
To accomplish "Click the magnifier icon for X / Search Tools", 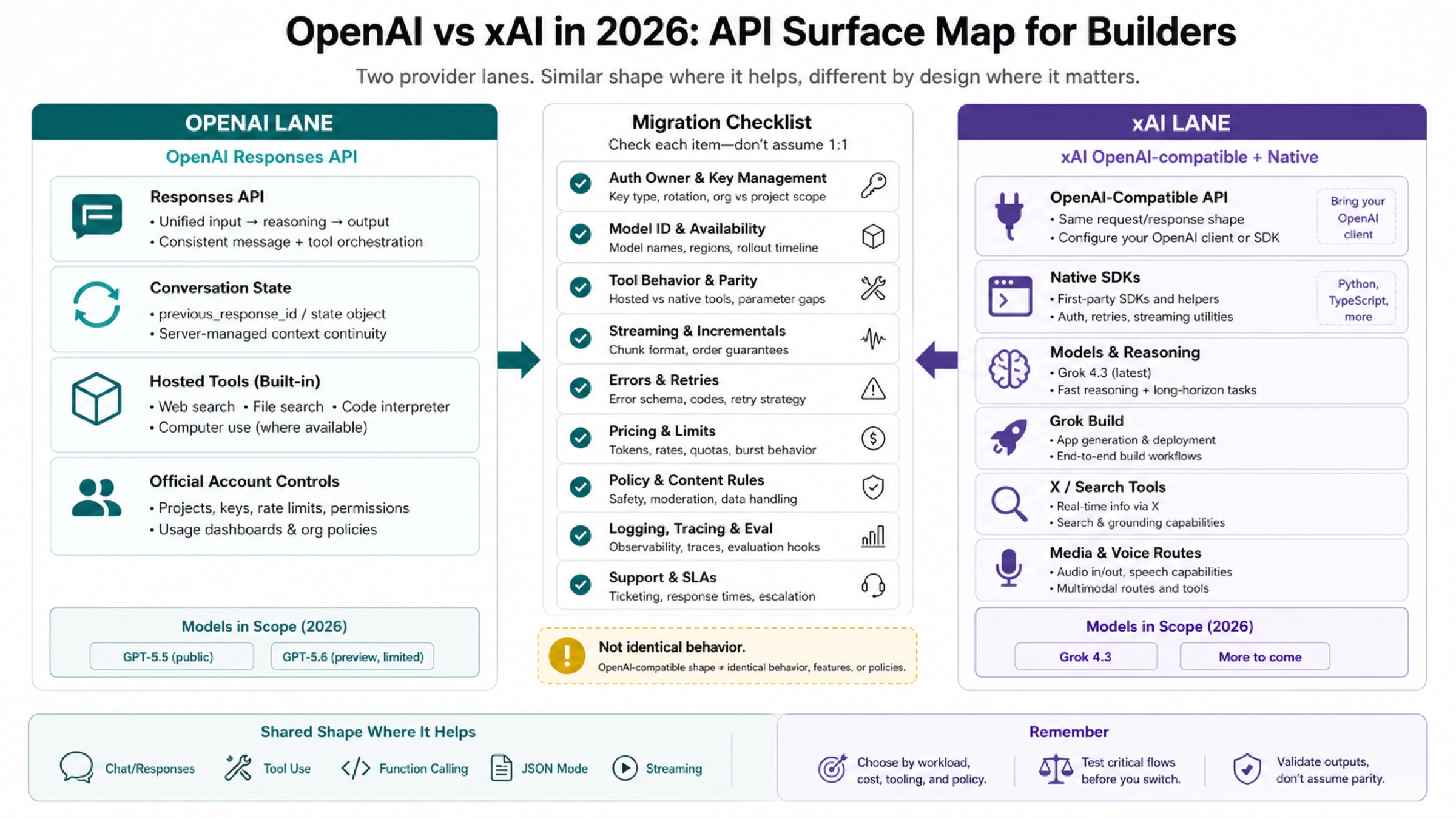I will tap(1009, 504).
